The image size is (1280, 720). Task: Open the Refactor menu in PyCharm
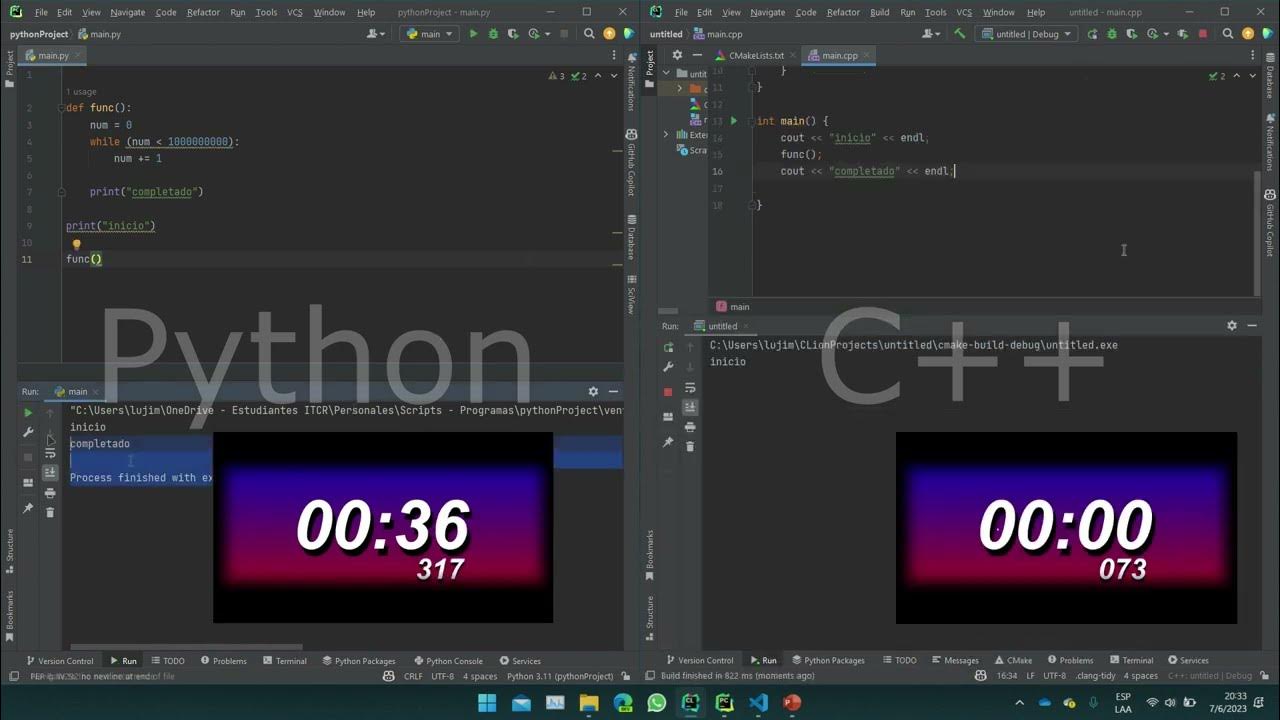point(203,12)
